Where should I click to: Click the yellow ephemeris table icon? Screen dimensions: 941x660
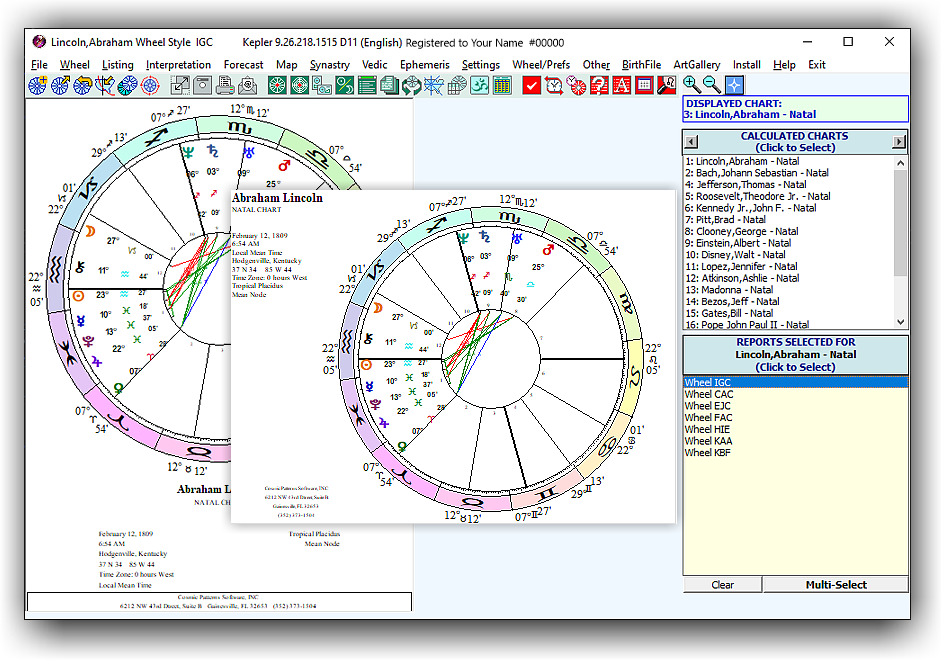click(x=502, y=86)
